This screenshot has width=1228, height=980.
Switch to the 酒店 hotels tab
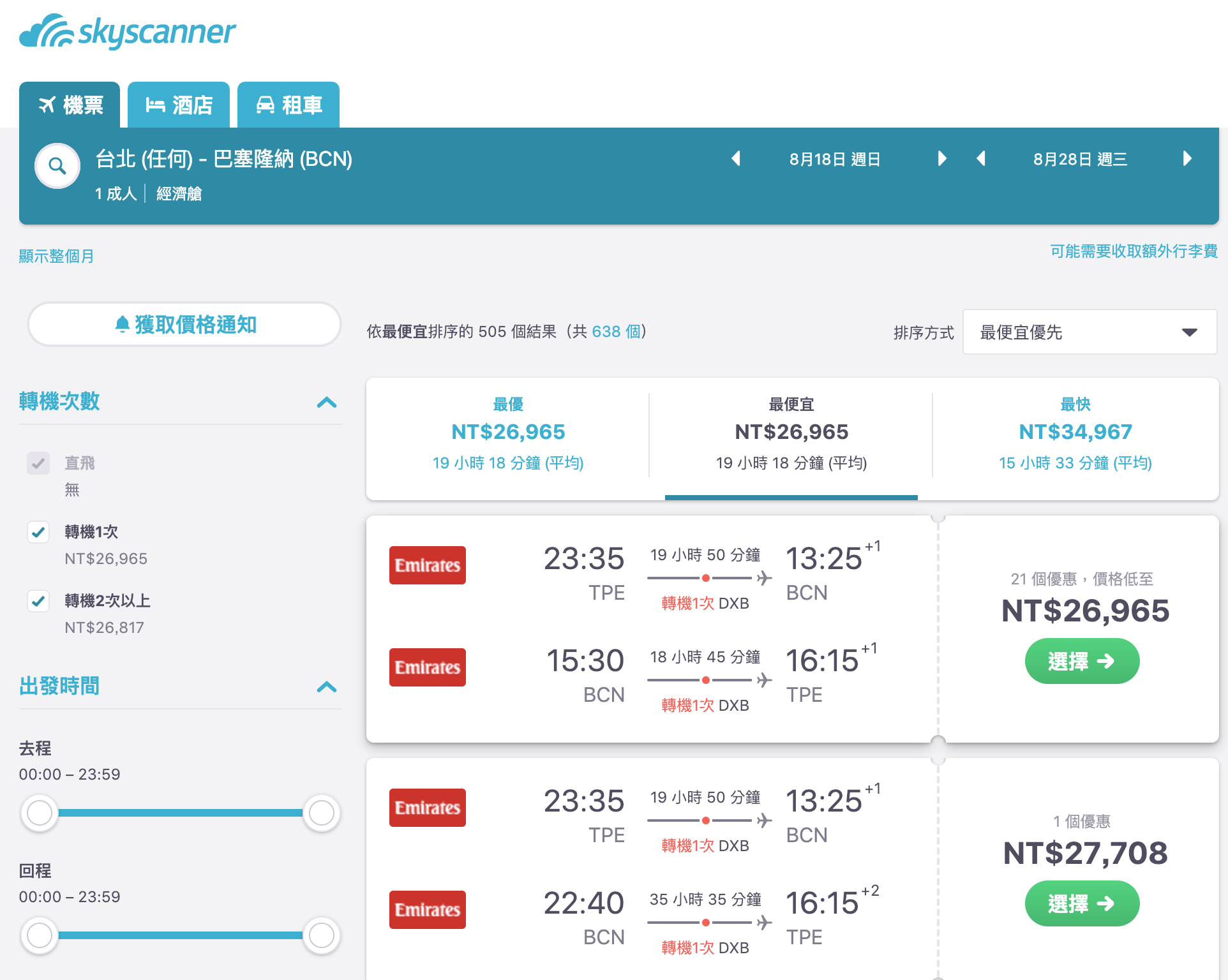tap(179, 105)
